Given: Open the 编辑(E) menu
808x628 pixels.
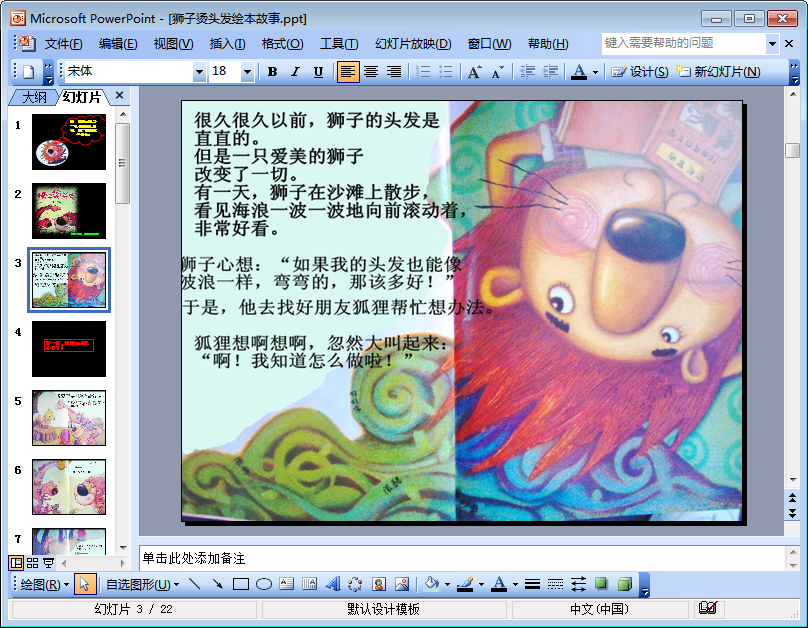Looking at the screenshot, I should tap(118, 44).
